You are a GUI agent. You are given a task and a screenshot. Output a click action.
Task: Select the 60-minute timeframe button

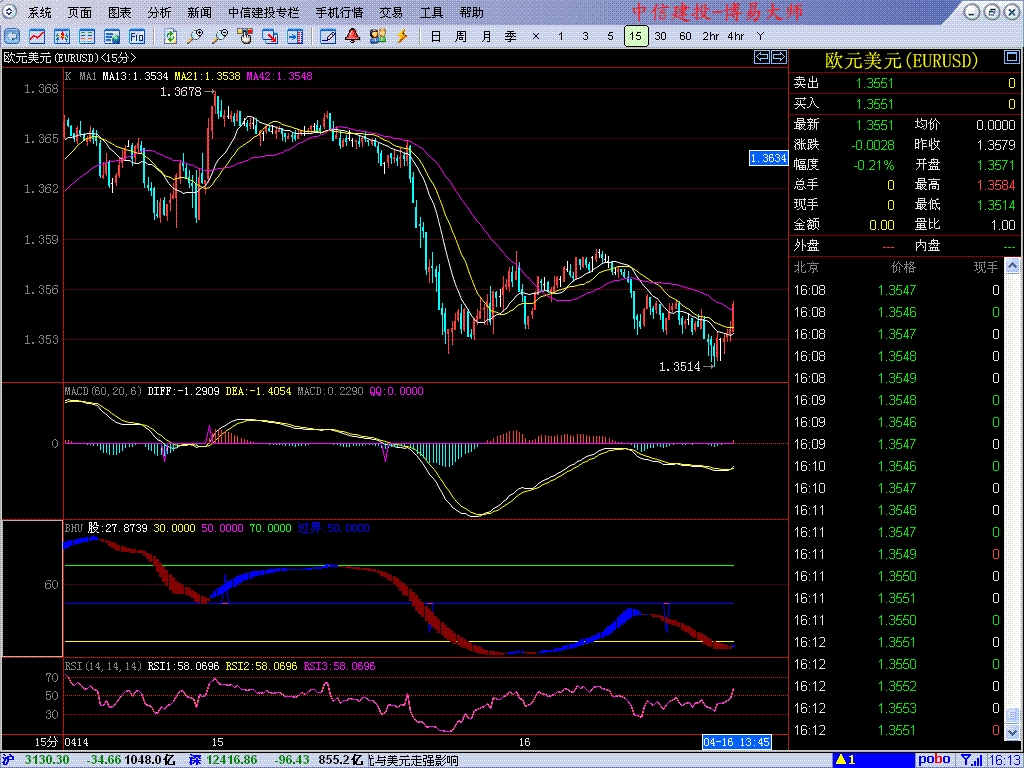click(x=685, y=36)
